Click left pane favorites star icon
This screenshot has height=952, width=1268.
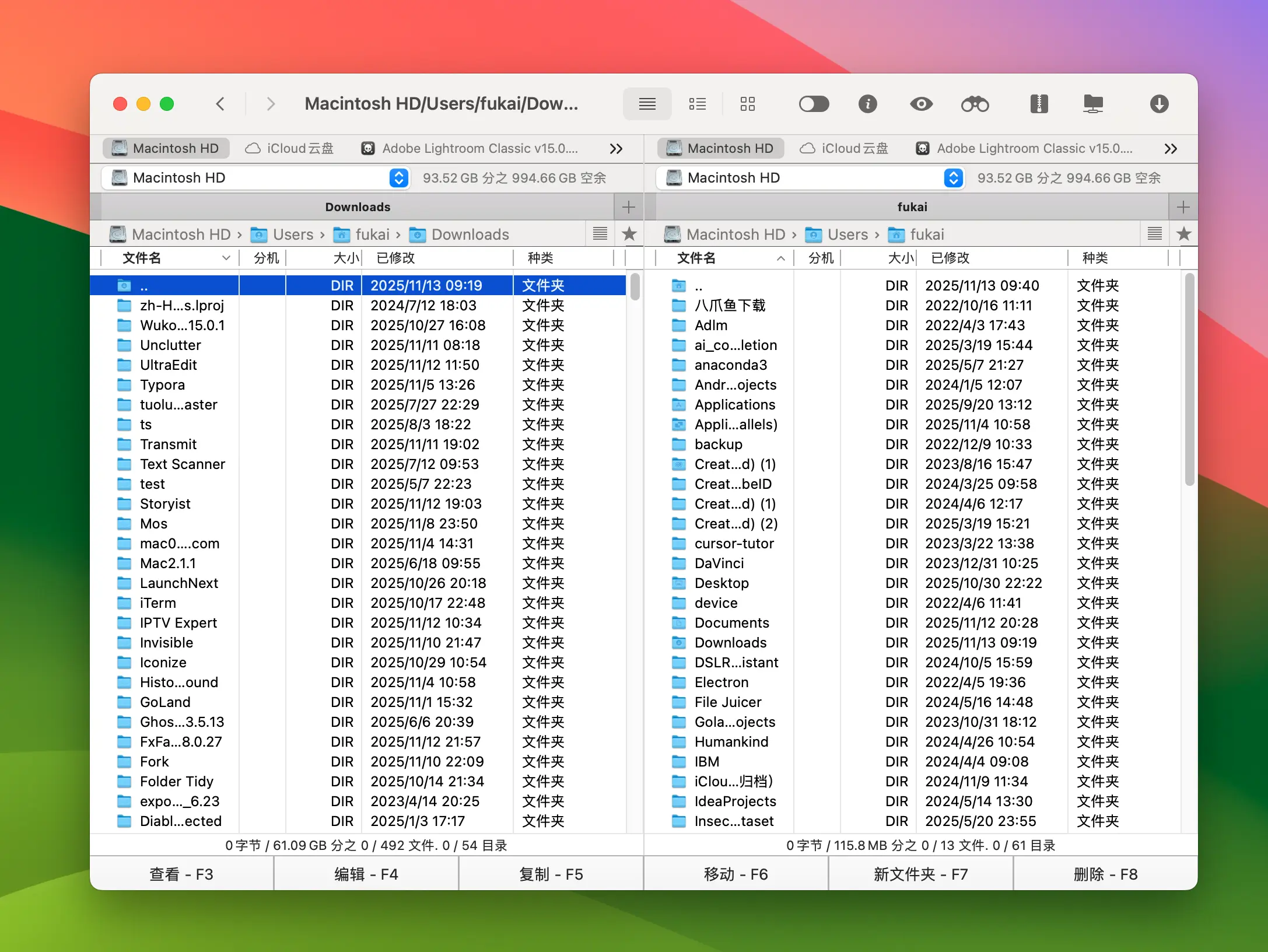(x=629, y=234)
